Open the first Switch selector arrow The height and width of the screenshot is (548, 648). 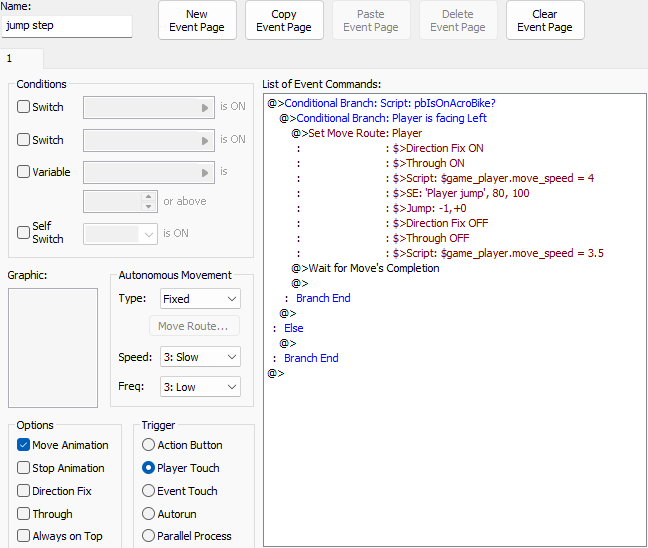(205, 108)
